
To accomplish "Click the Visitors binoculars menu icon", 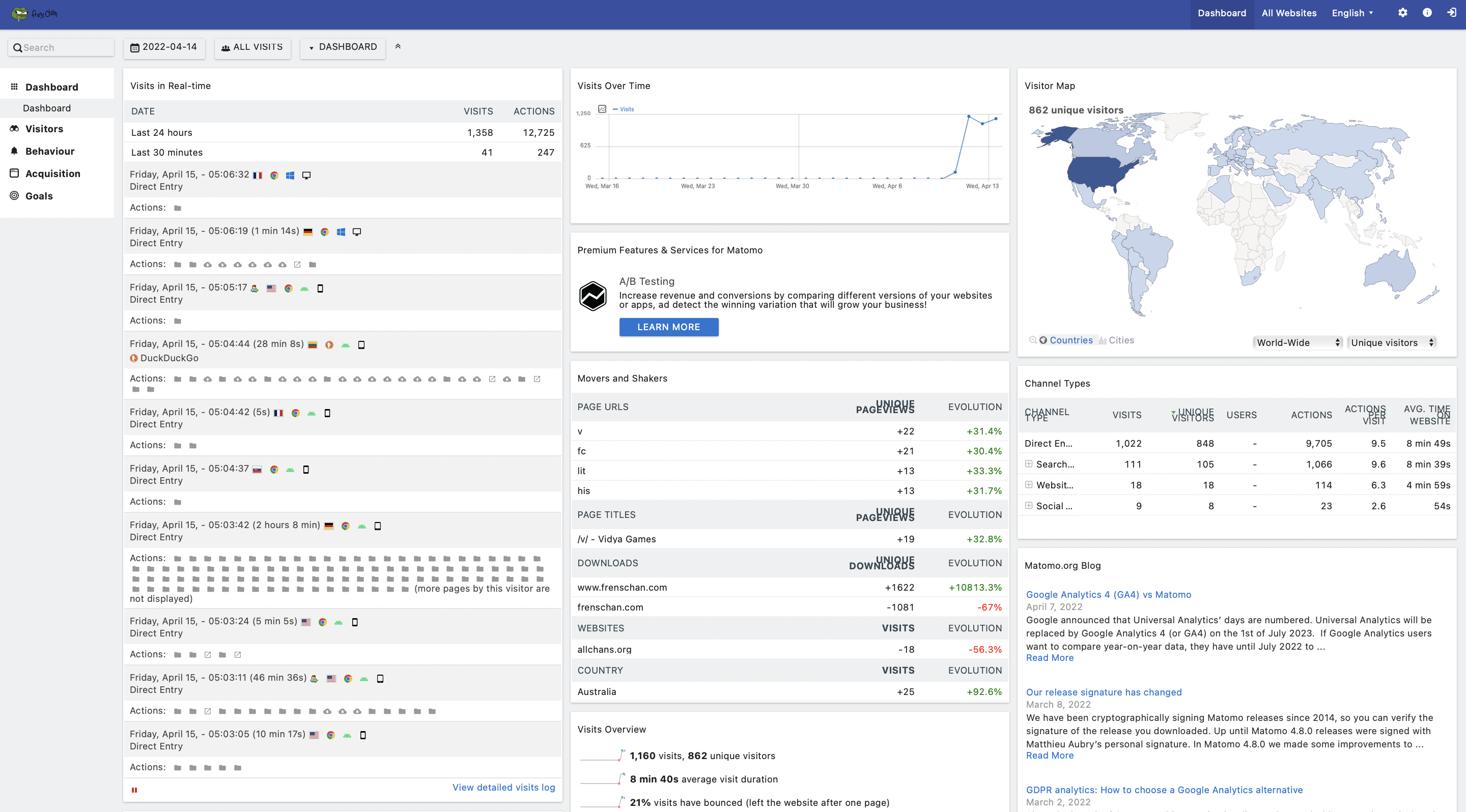I will click(x=14, y=129).
